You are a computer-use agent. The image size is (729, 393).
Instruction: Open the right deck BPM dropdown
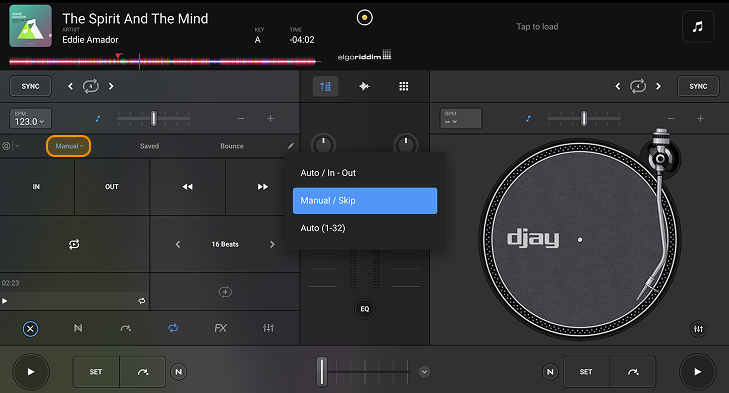[461, 119]
